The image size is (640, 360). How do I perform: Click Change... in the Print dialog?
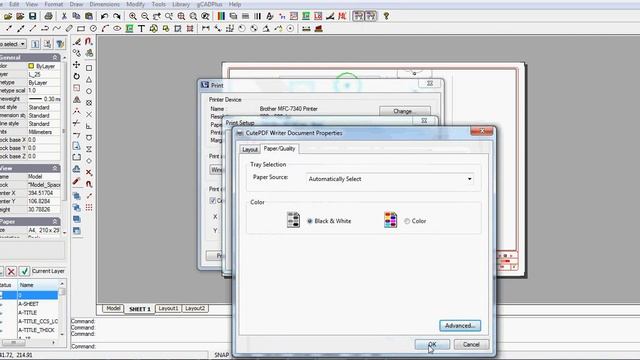405,111
